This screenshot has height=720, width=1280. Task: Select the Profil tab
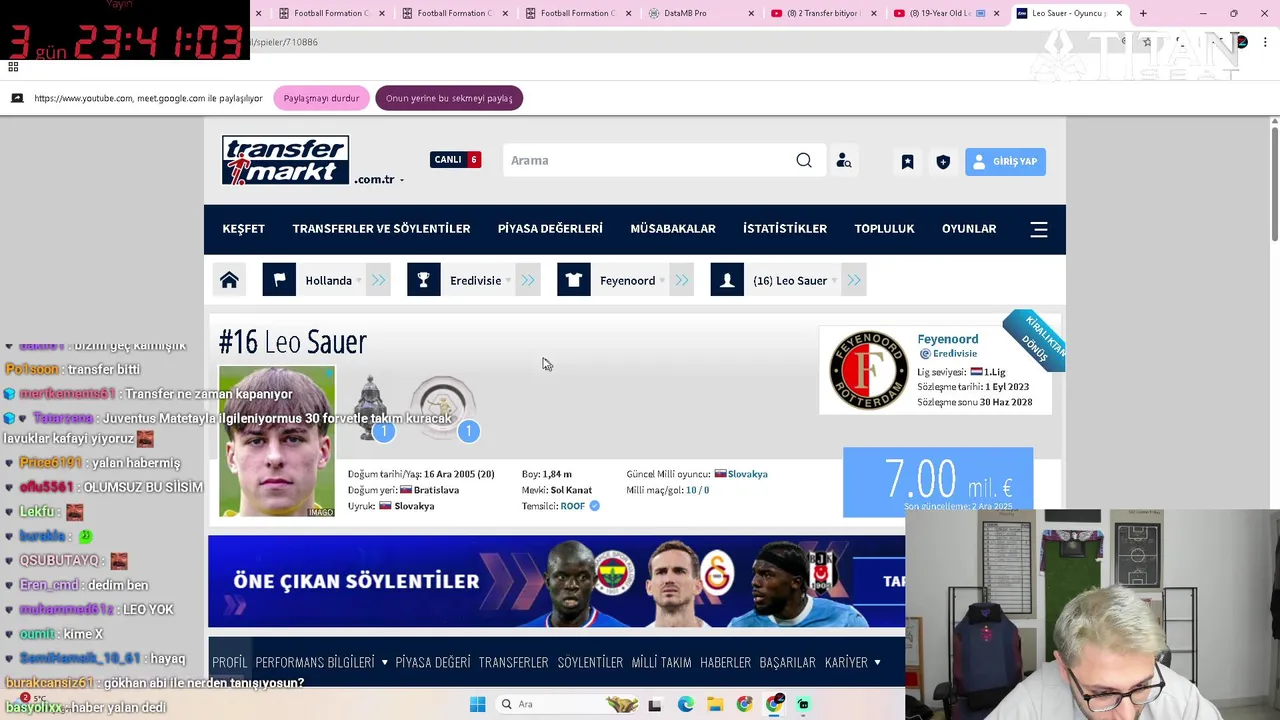pyautogui.click(x=229, y=662)
